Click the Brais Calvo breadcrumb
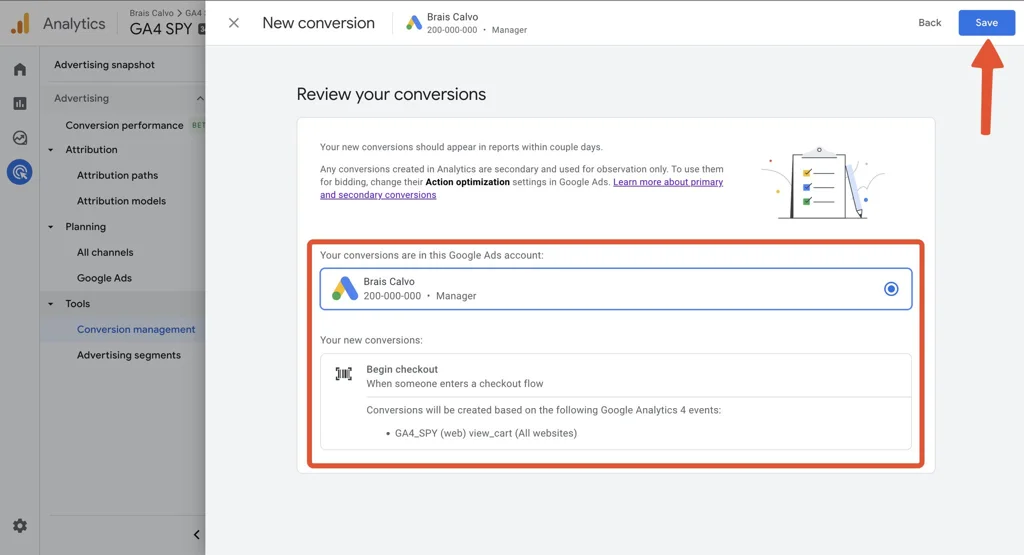Viewport: 1024px width, 555px height. (152, 13)
